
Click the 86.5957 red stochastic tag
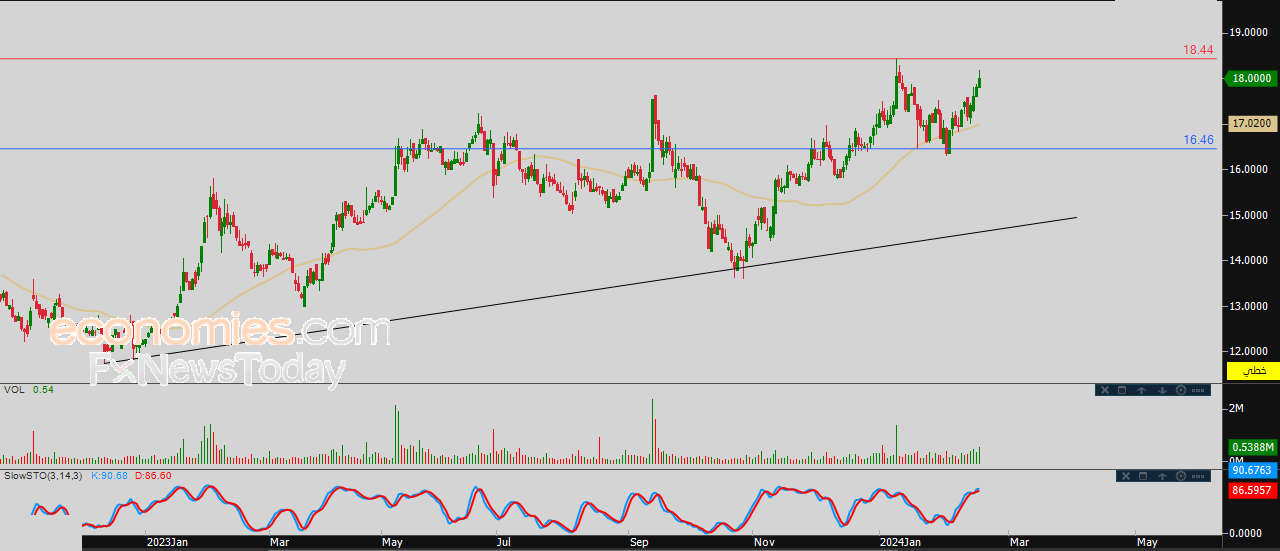click(x=1252, y=491)
